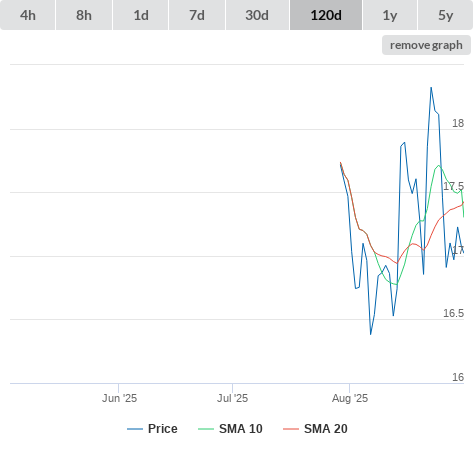Click the remove graph button
Screen dimensions: 474x455
tap(426, 45)
